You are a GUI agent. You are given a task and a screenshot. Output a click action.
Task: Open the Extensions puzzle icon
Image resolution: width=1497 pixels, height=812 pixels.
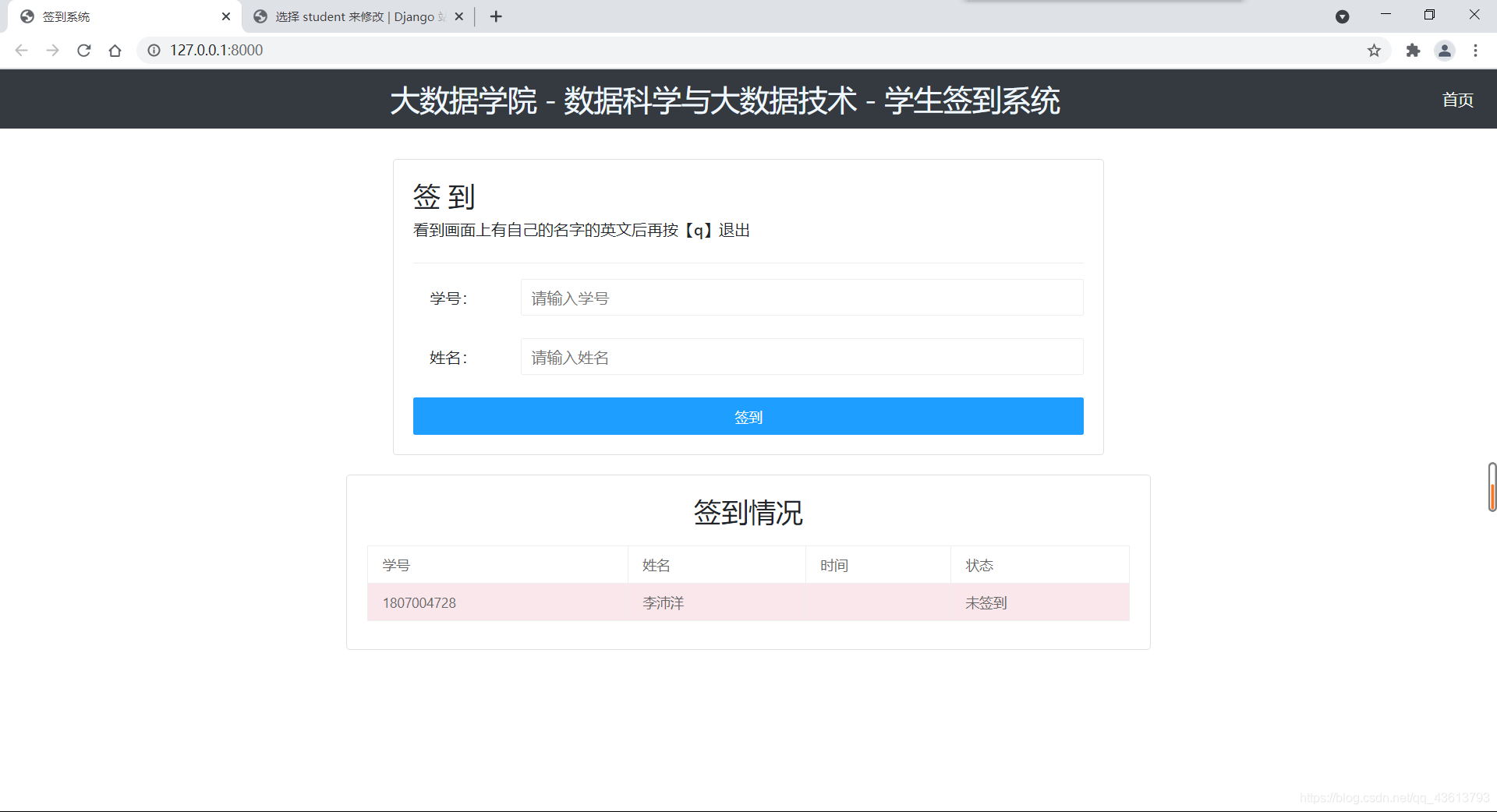tap(1413, 51)
